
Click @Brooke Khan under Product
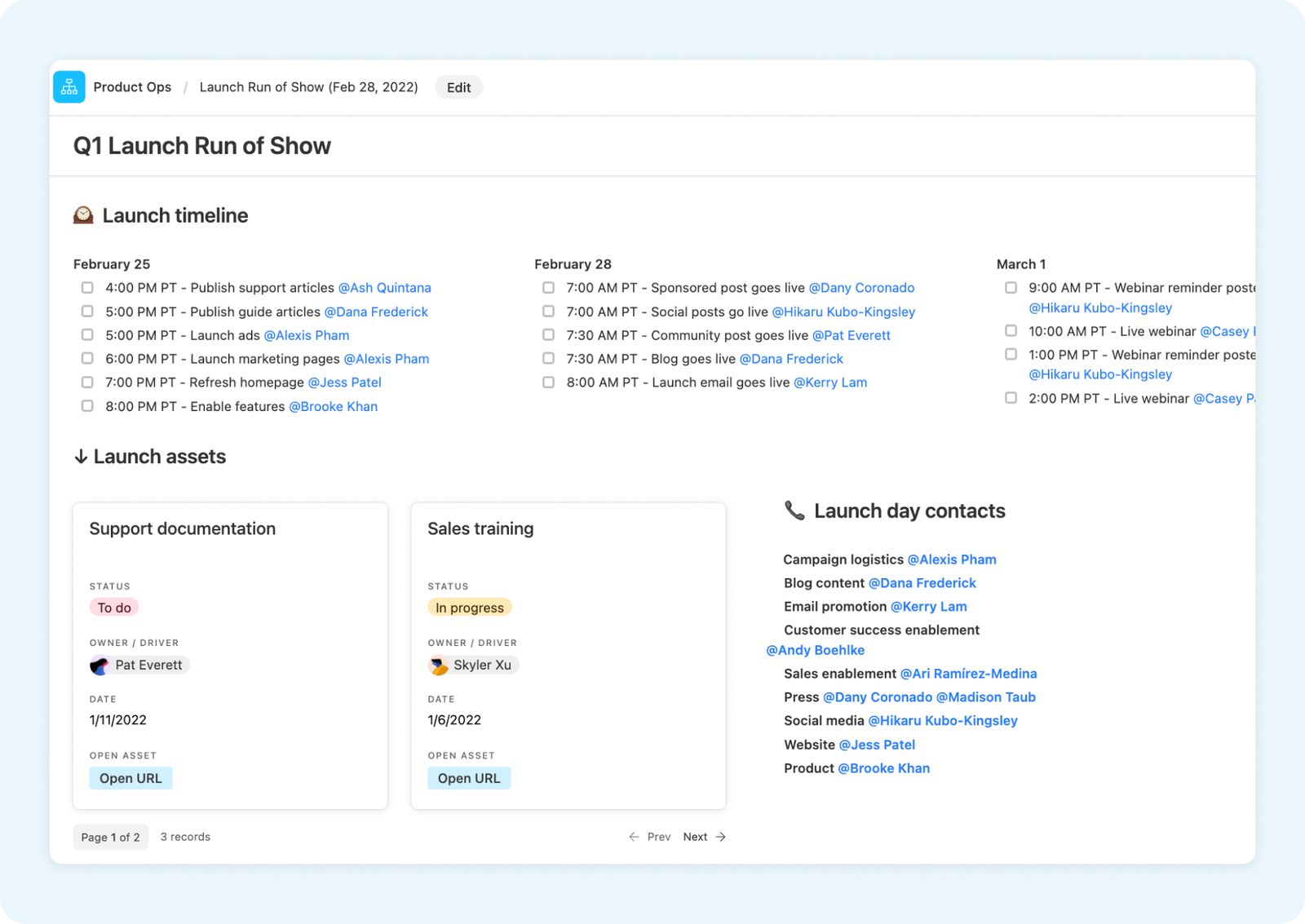[x=884, y=768]
